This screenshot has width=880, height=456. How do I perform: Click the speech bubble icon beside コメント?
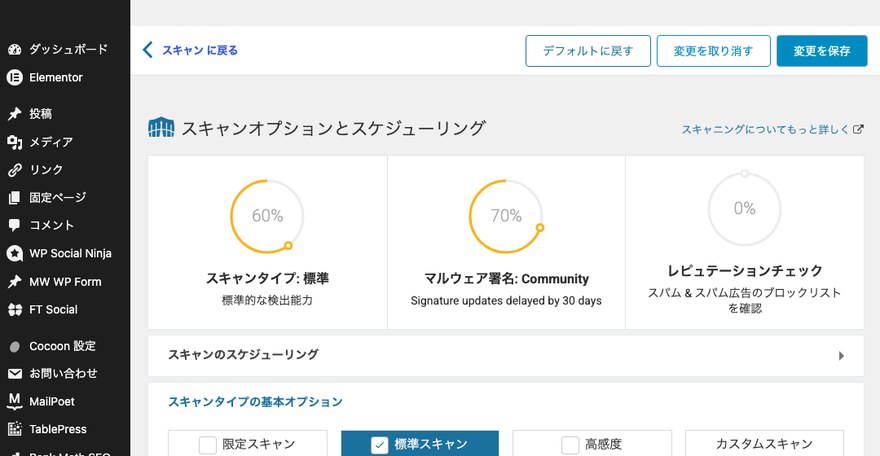pos(15,225)
